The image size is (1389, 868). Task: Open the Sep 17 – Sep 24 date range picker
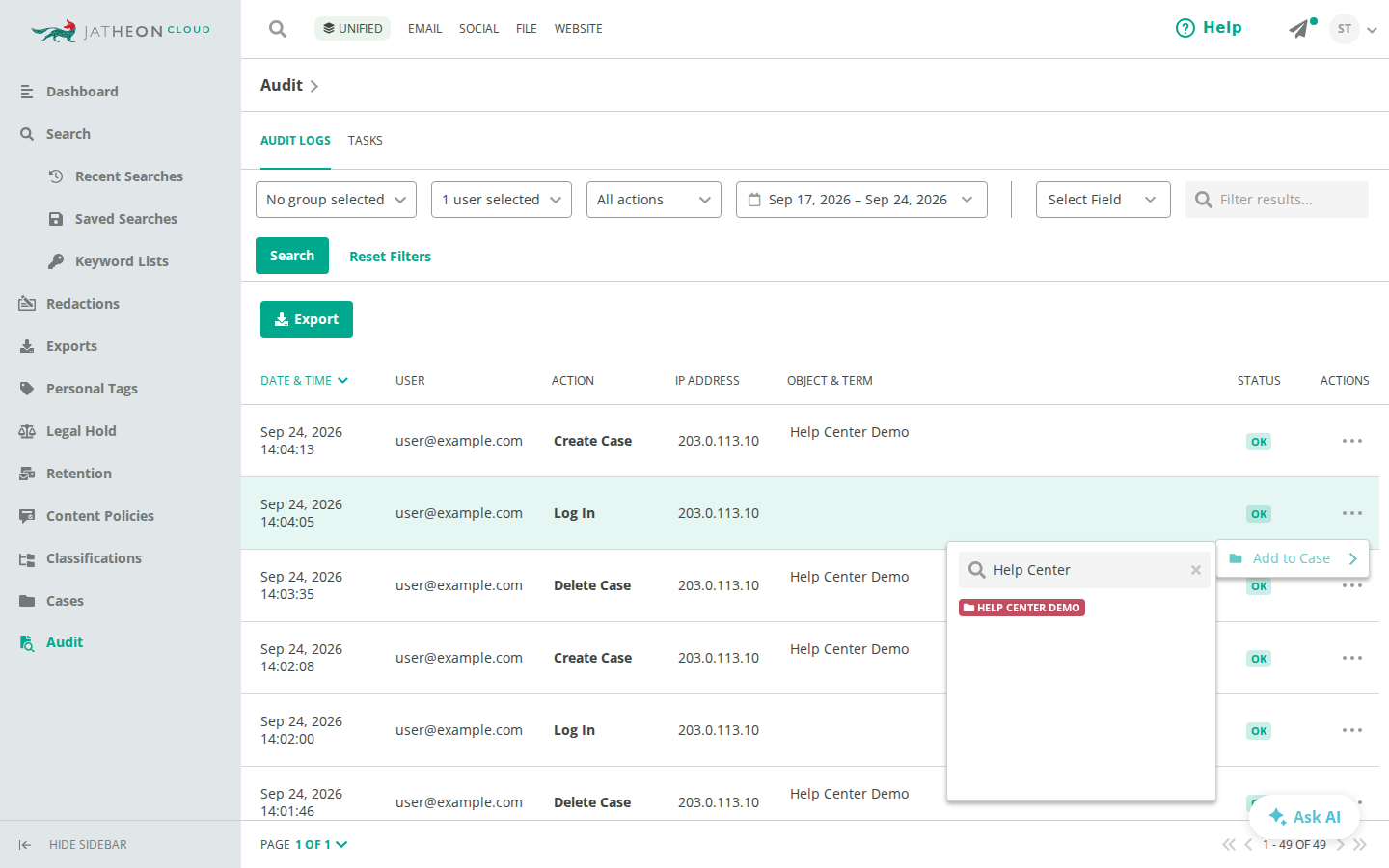pyautogui.click(x=861, y=200)
